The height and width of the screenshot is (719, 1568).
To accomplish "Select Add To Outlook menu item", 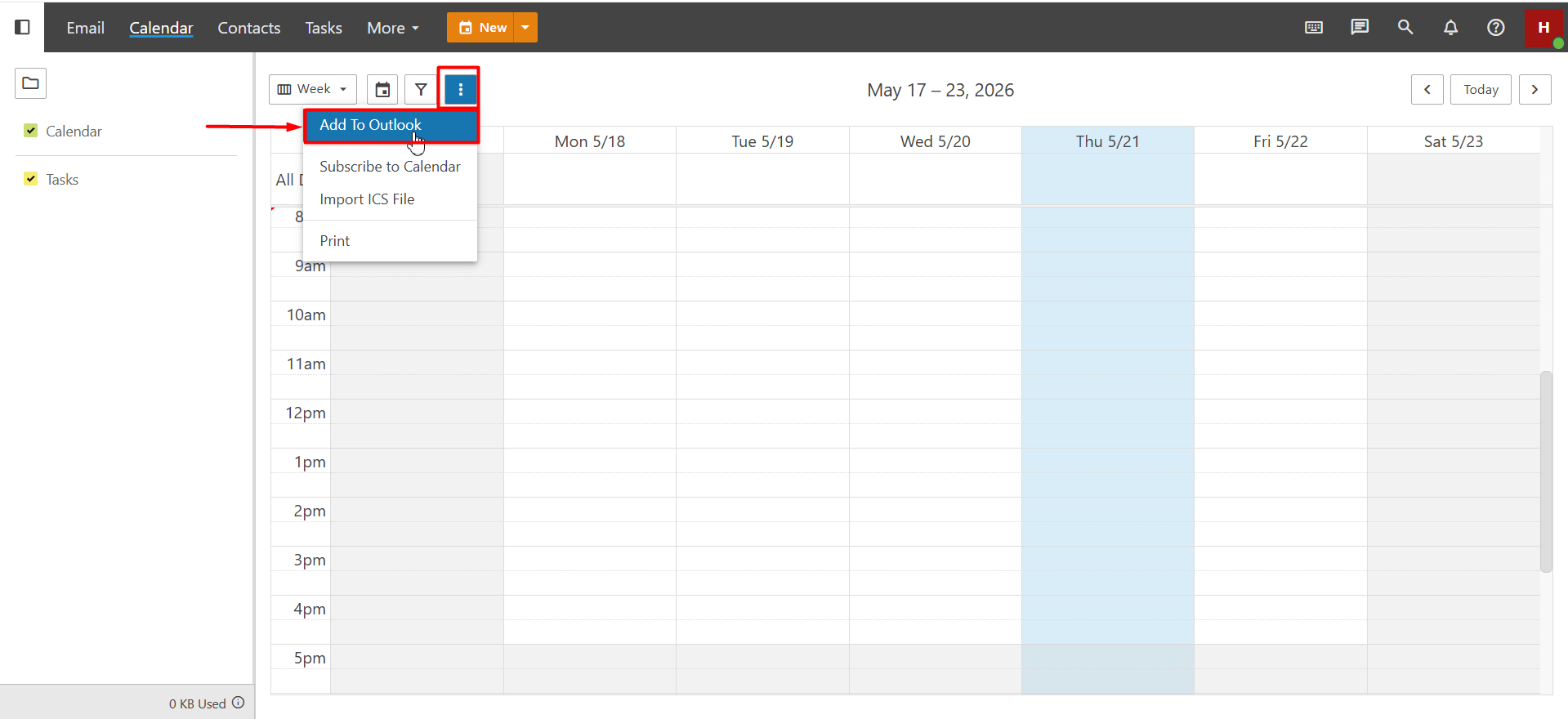I will pyautogui.click(x=391, y=125).
